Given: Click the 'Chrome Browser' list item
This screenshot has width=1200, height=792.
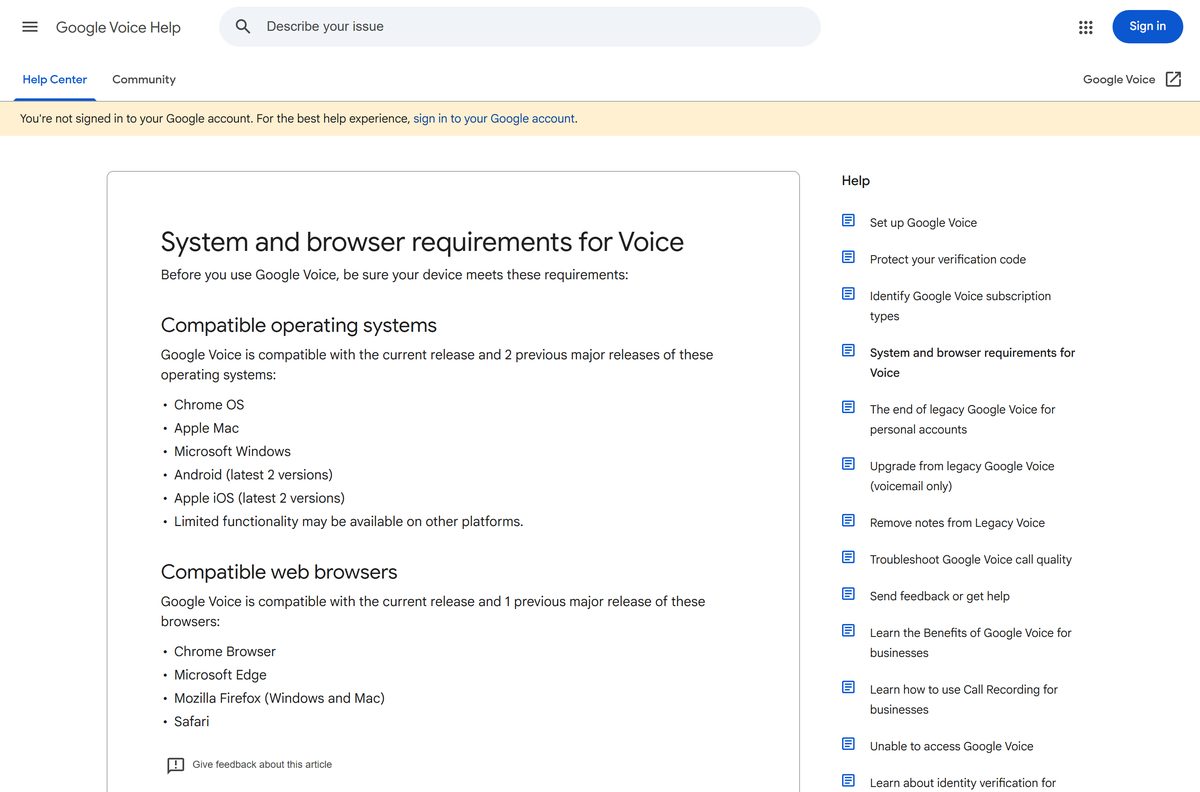Looking at the screenshot, I should [x=225, y=652].
